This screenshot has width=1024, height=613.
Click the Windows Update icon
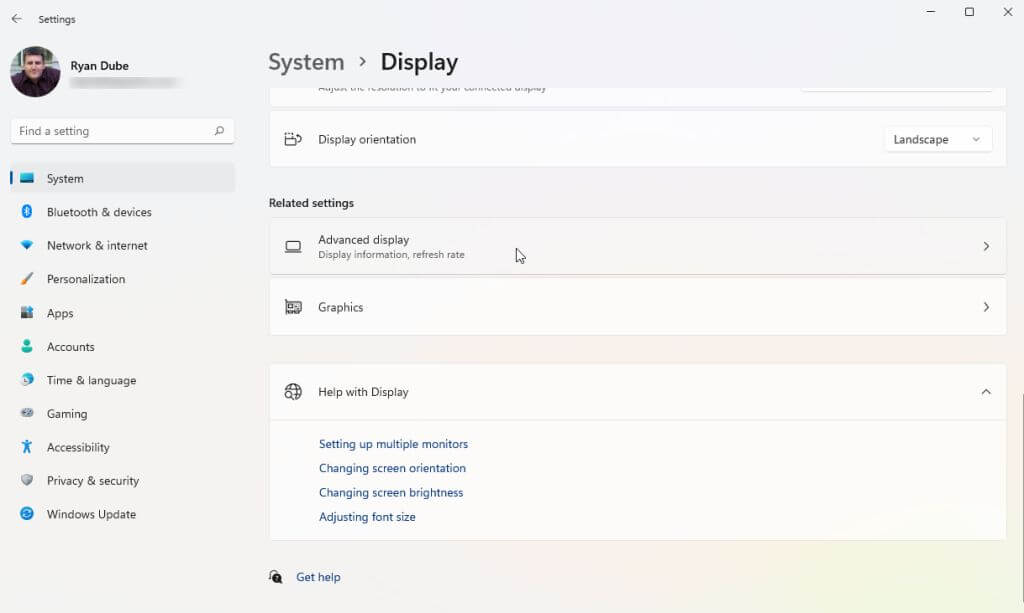pyautogui.click(x=27, y=514)
